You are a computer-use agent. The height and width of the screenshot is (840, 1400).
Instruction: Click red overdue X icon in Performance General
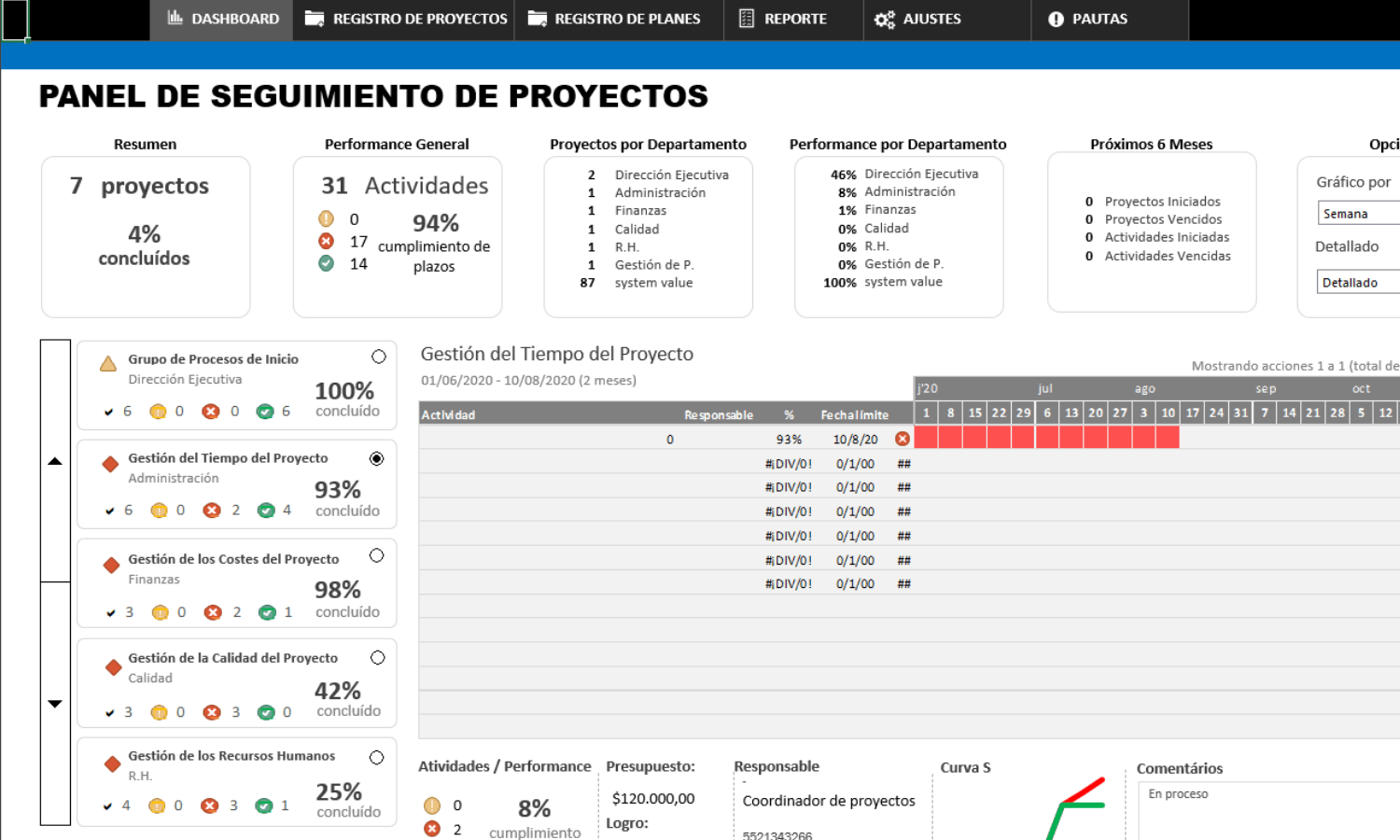coord(326,241)
